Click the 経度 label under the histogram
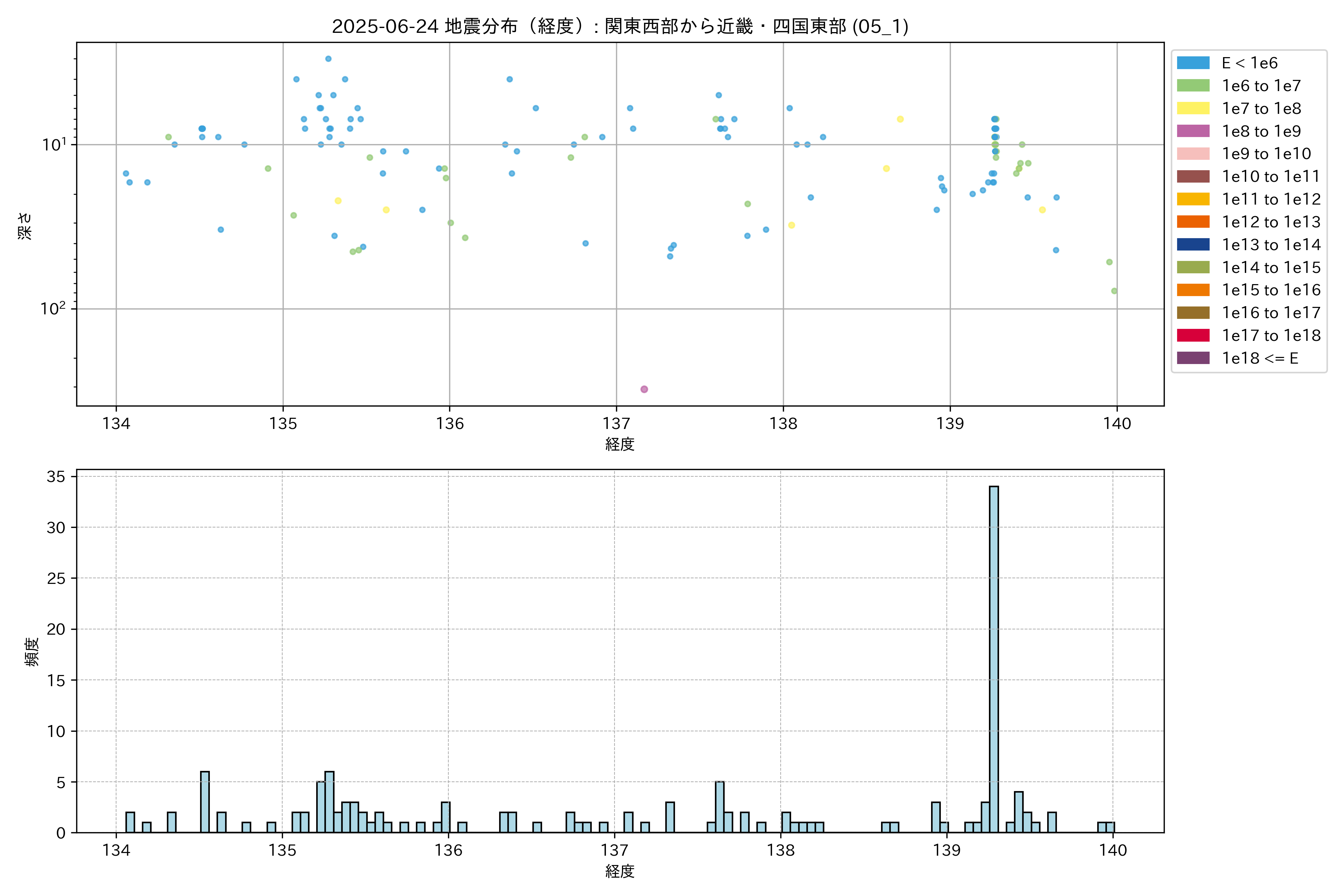This screenshot has width=1344, height=896. click(620, 871)
